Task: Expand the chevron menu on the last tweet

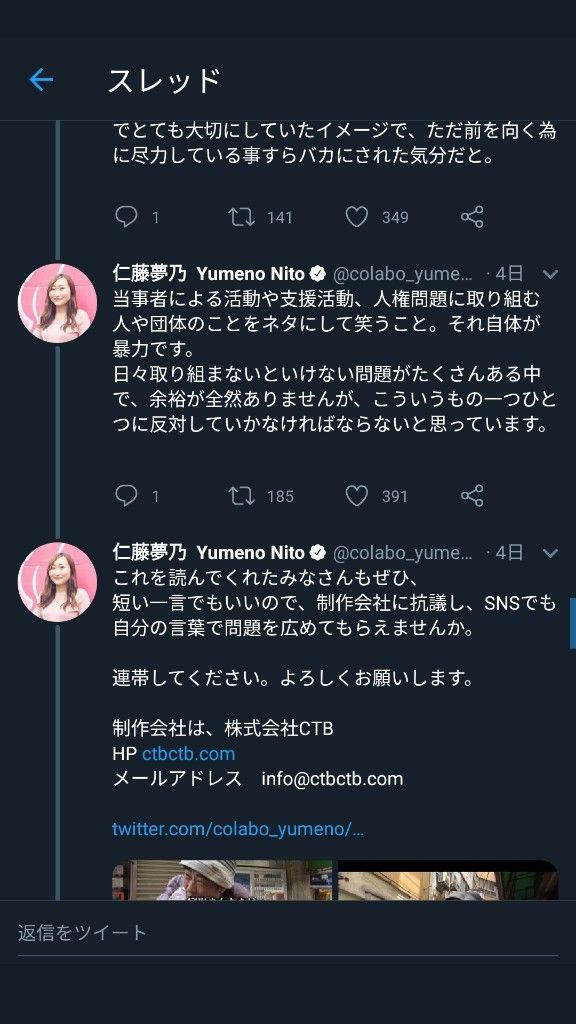Action: 550,554
